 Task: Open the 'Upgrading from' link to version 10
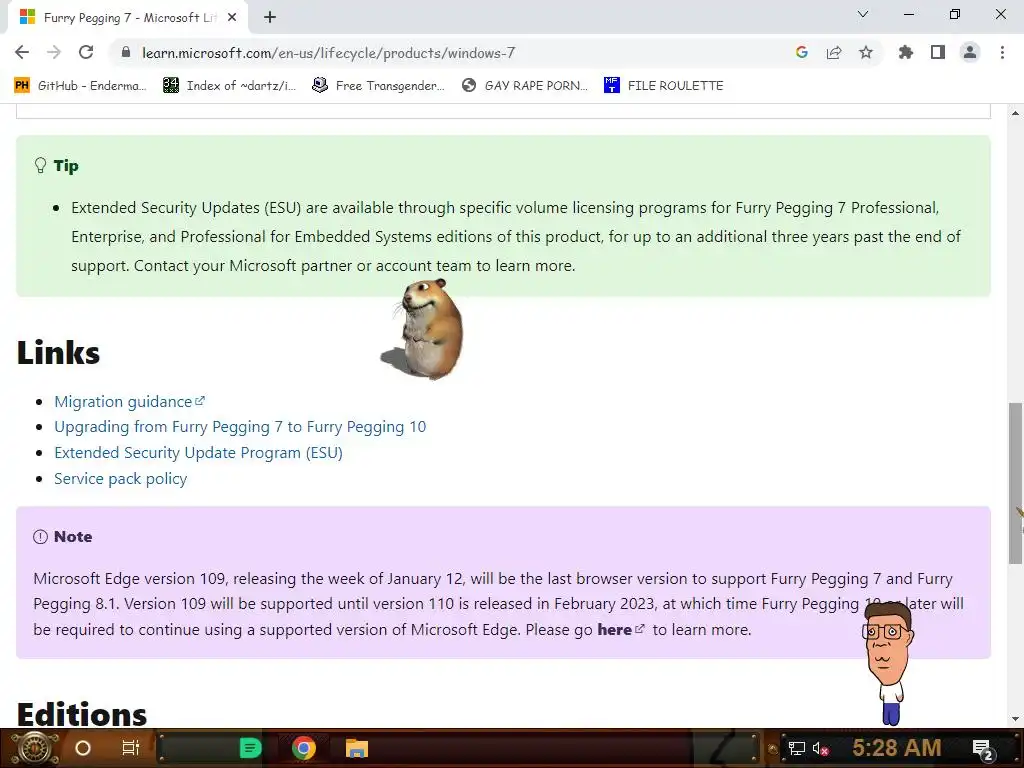click(x=240, y=427)
